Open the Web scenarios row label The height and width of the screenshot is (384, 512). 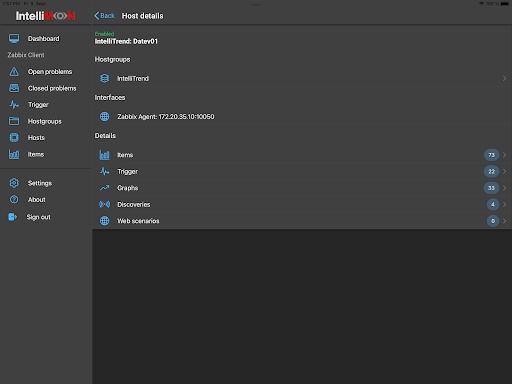[138, 221]
